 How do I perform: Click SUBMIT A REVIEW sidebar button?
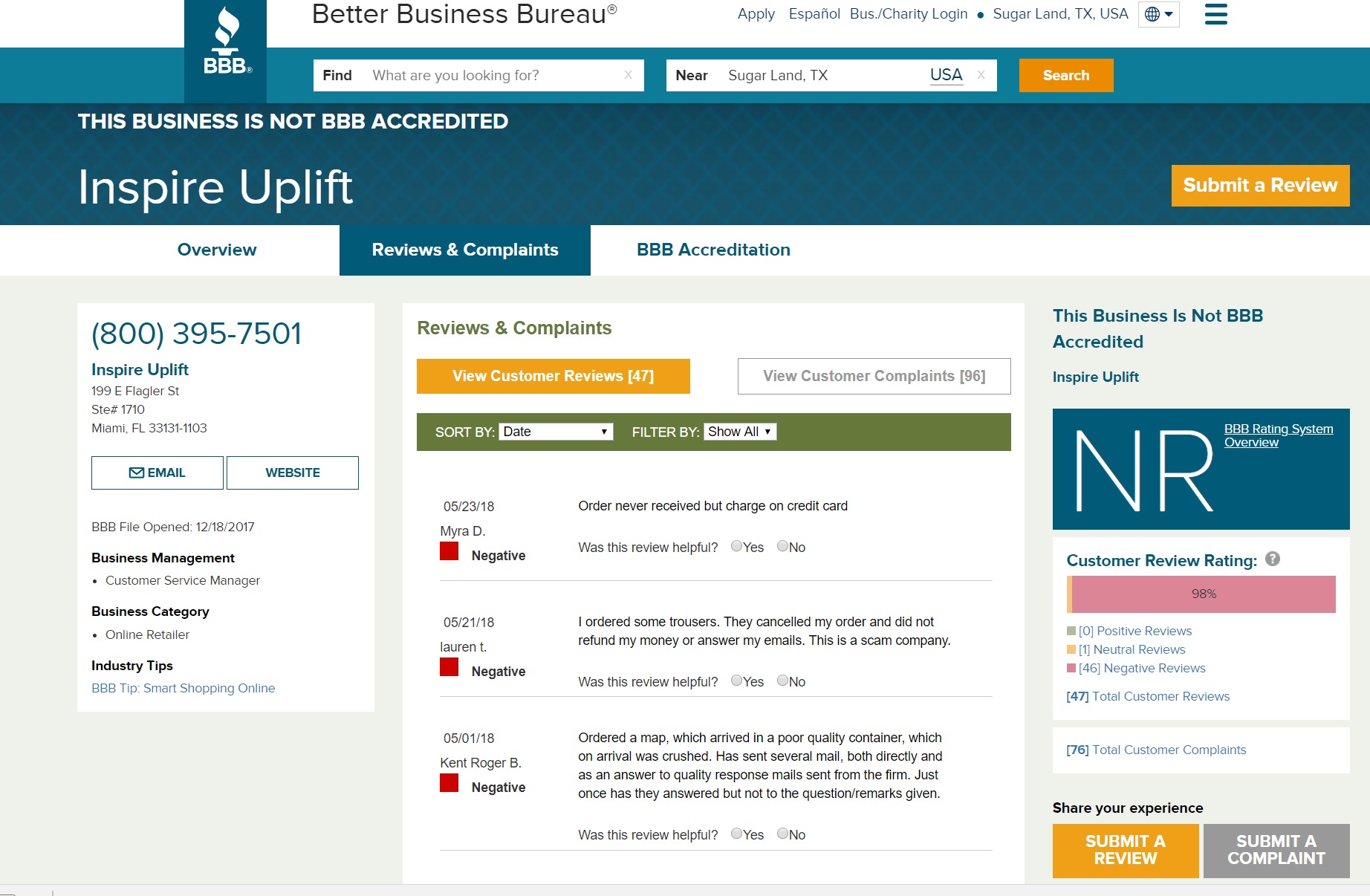tap(1126, 850)
